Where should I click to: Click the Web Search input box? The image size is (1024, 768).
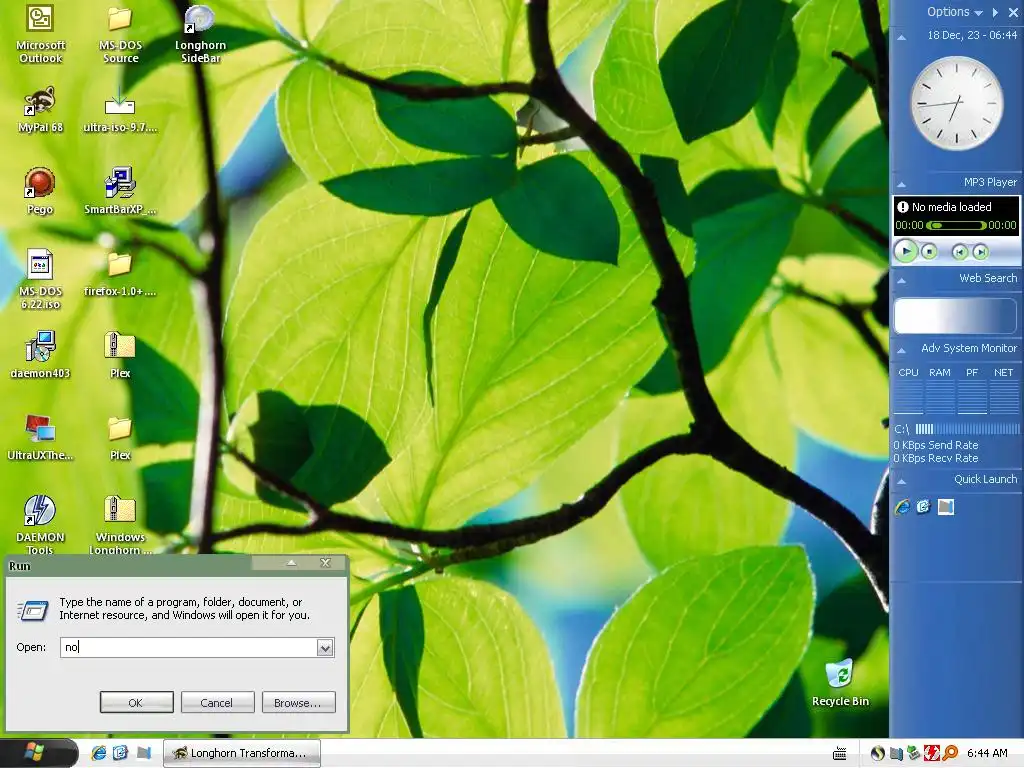click(x=955, y=316)
